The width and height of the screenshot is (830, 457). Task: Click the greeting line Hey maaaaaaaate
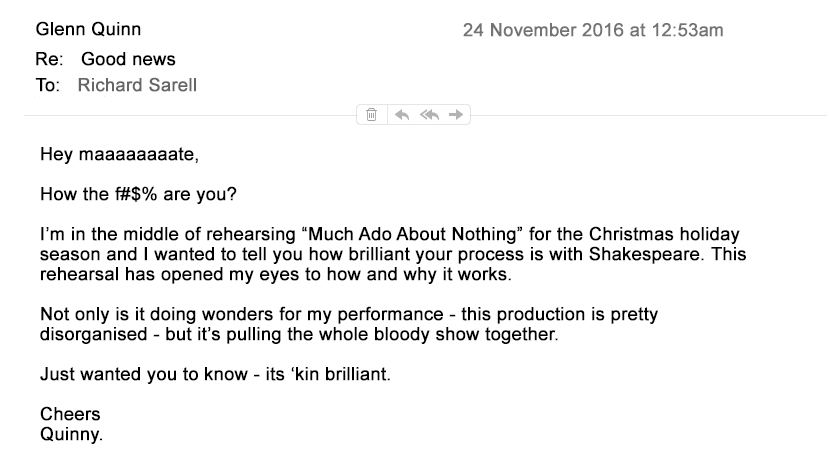[x=120, y=155]
